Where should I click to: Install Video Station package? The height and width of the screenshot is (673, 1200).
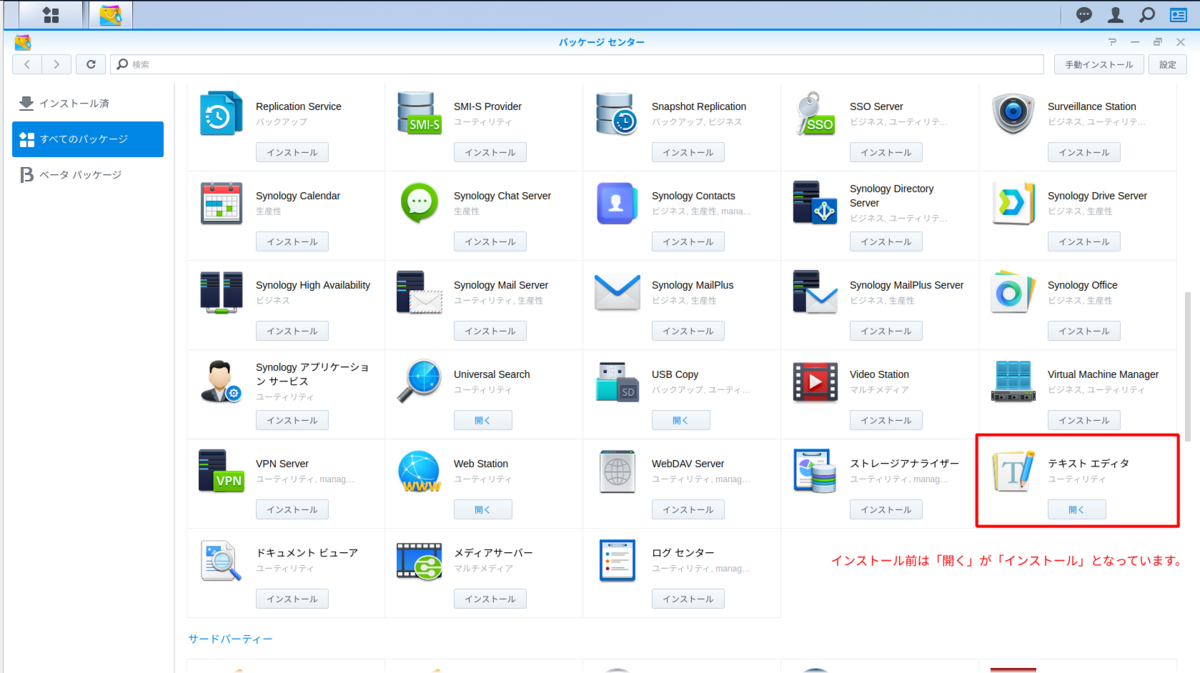coord(886,421)
